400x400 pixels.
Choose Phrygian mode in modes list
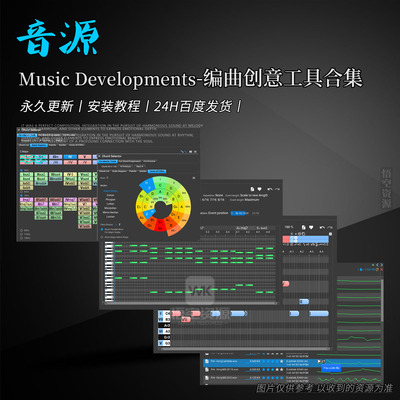click(x=110, y=199)
